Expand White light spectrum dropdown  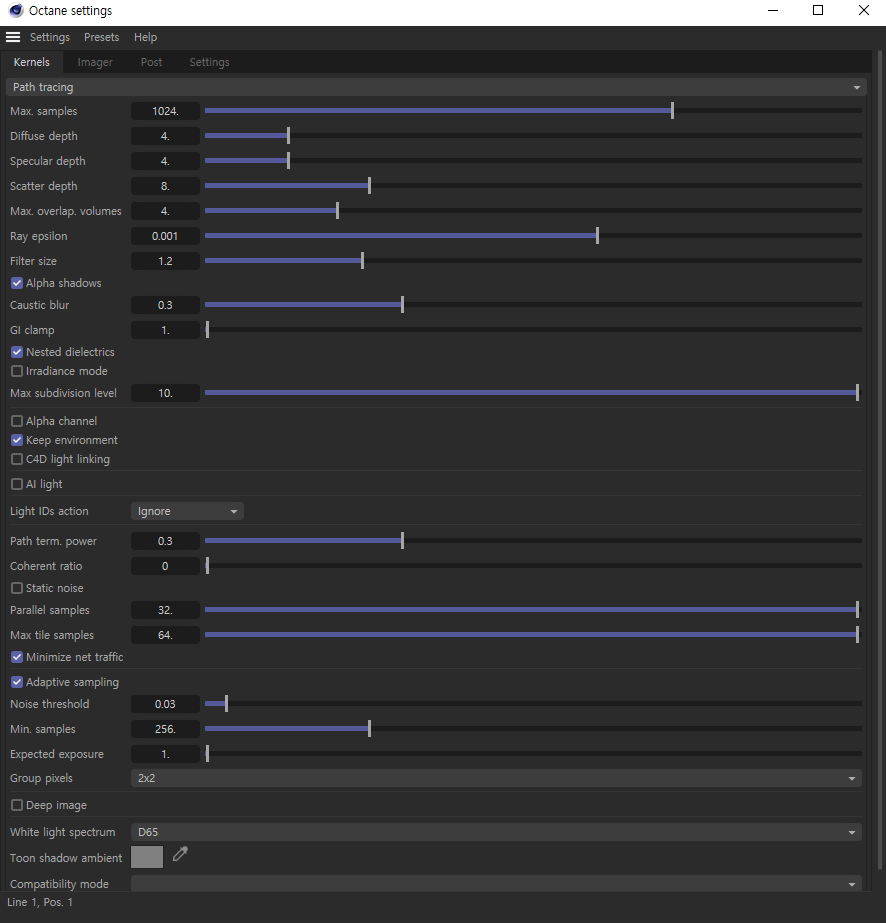click(x=496, y=832)
